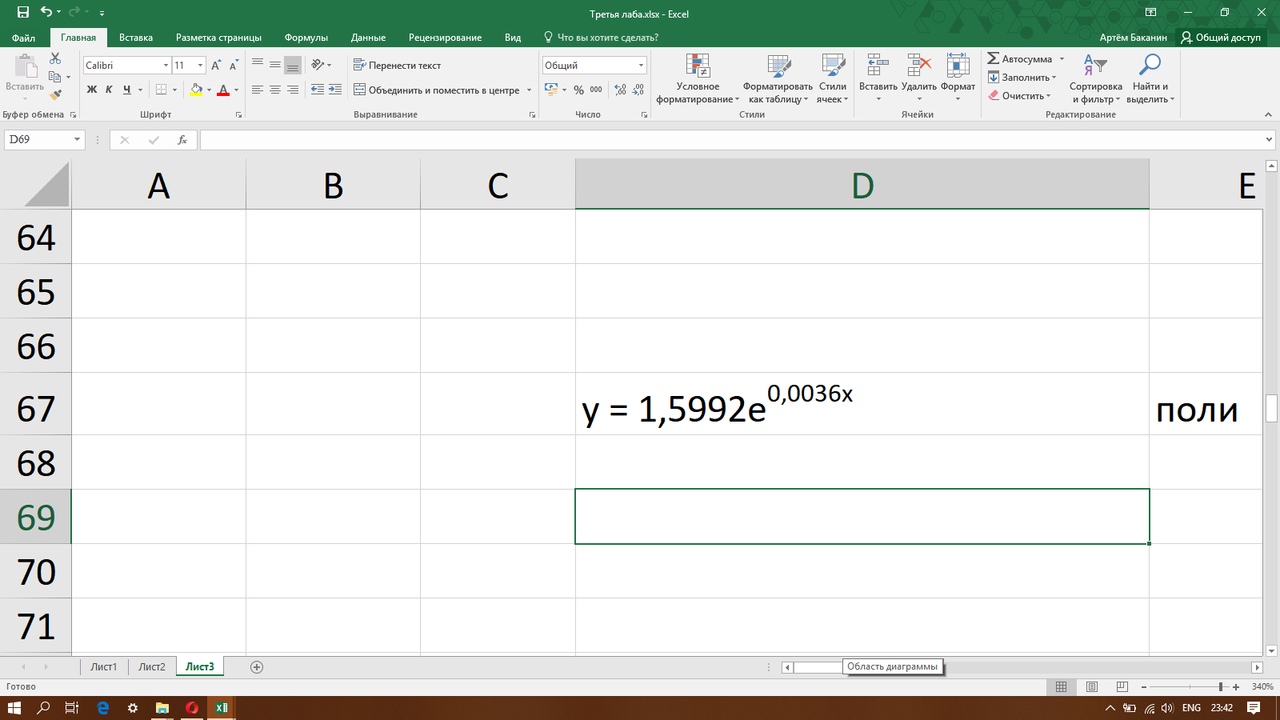Toggle Перенести текст wrap text
This screenshot has height=720, width=1280.
397,65
